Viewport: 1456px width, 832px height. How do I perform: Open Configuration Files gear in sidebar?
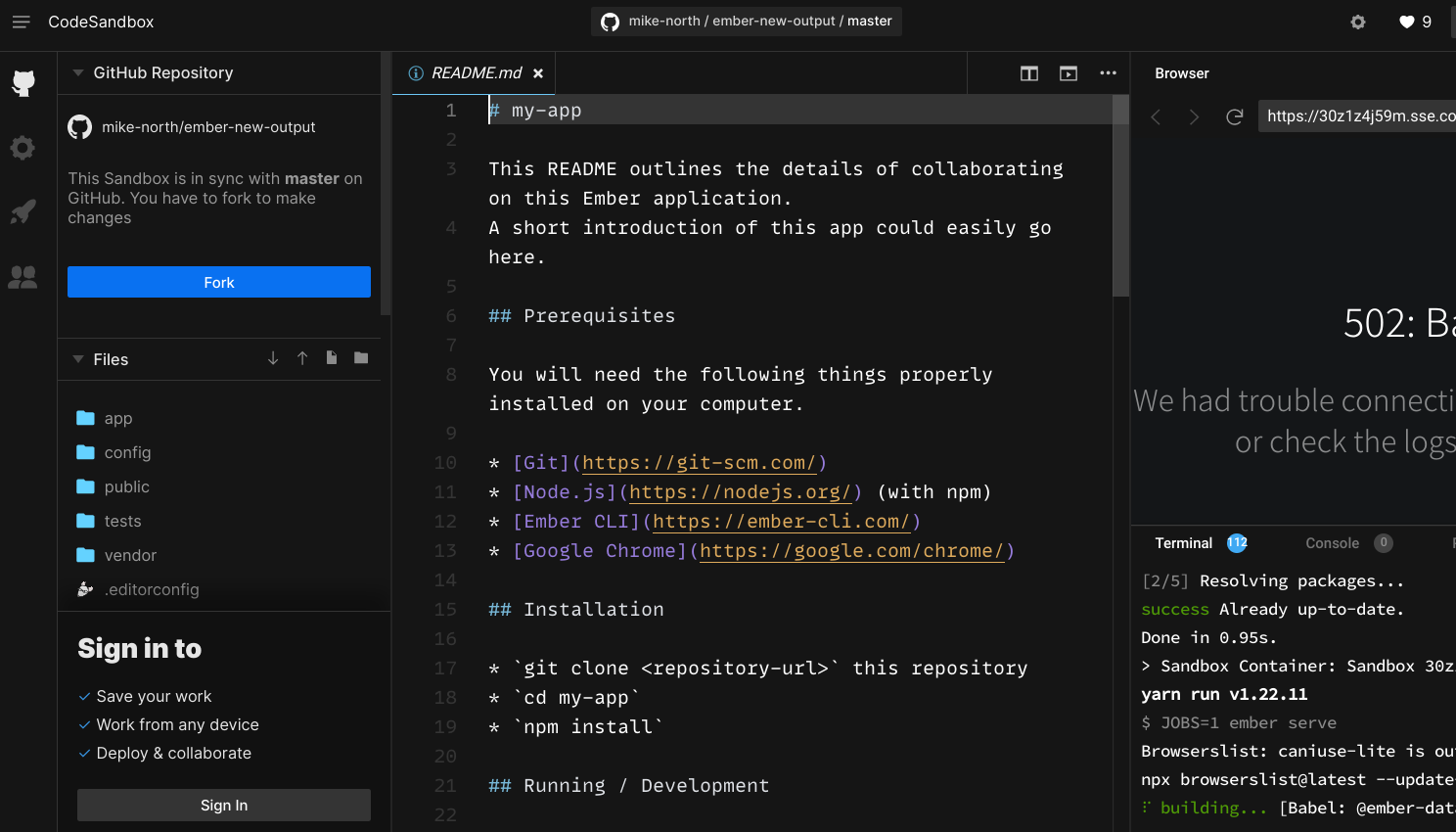(x=23, y=148)
